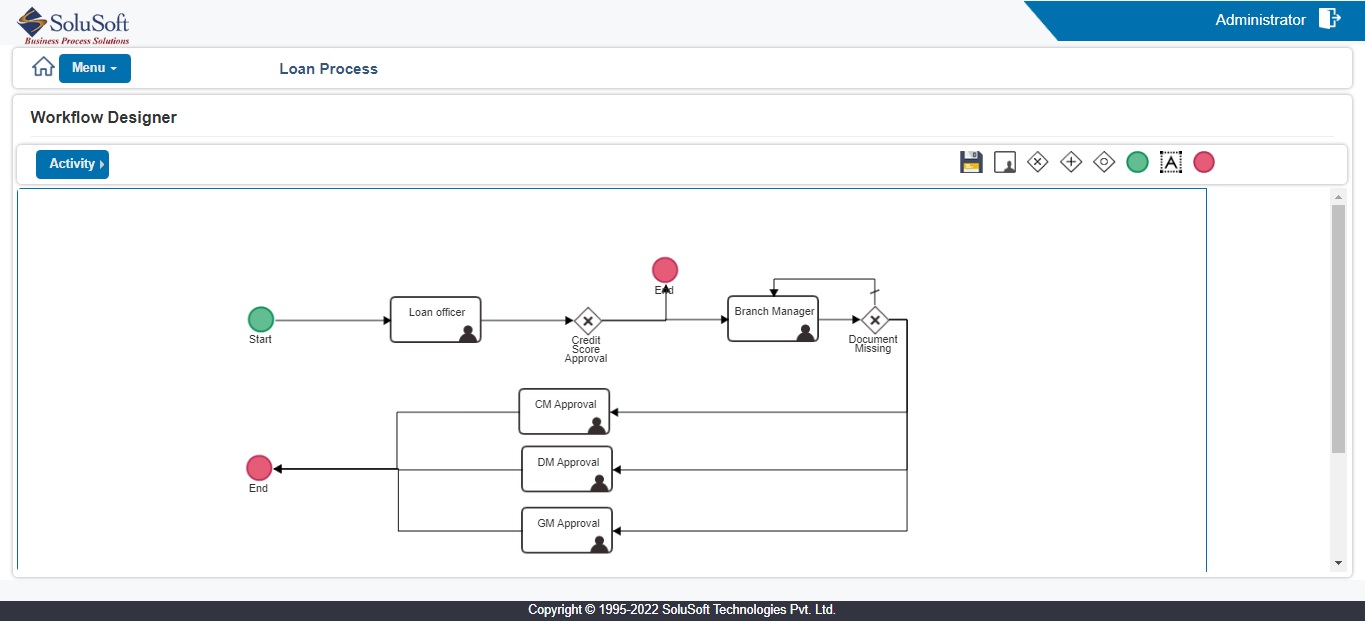Add a red end event from toolbar

pyautogui.click(x=1204, y=162)
